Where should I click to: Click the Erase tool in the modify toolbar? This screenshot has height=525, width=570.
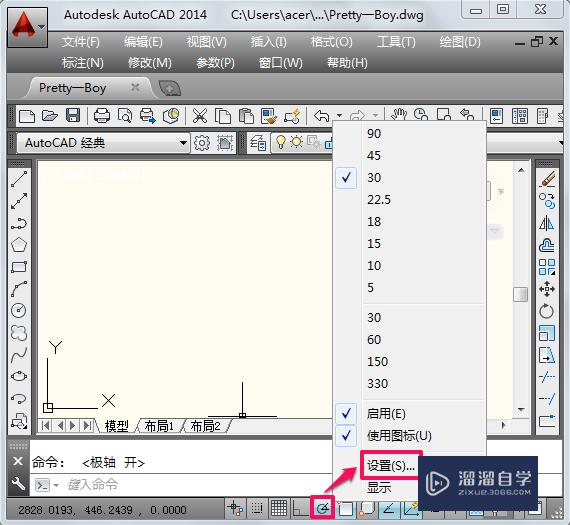coord(547,179)
